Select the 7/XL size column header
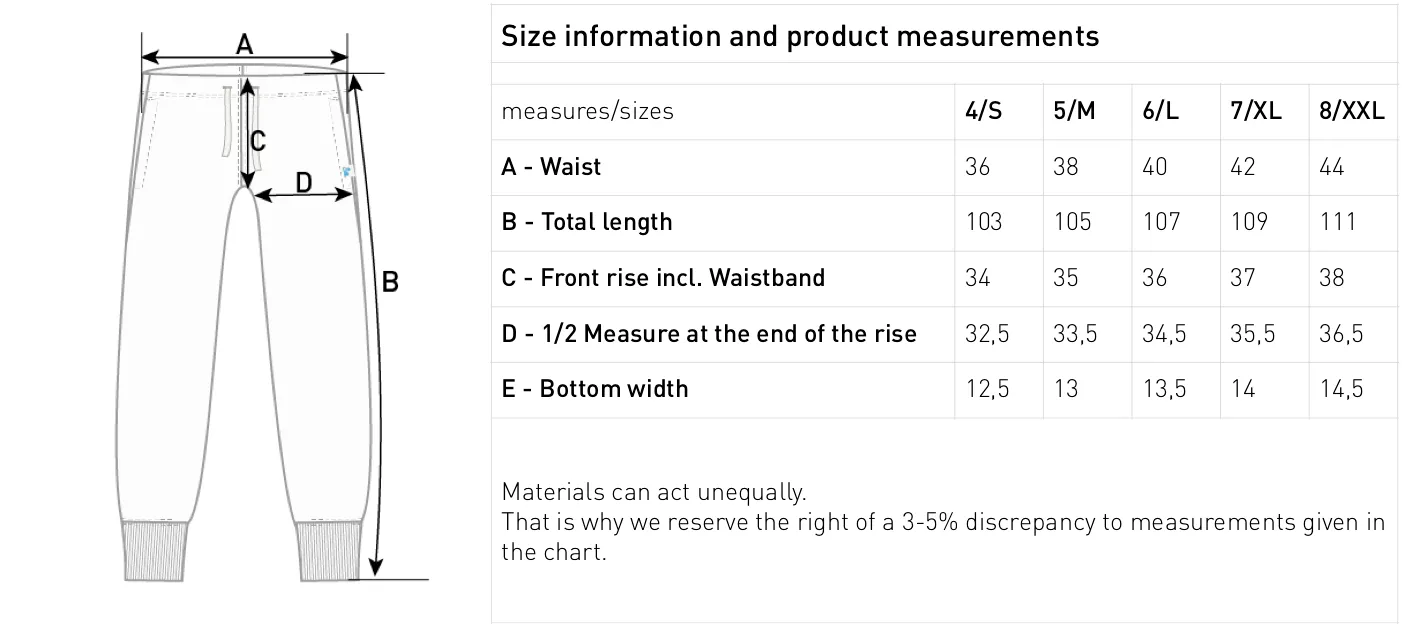 coord(1256,111)
